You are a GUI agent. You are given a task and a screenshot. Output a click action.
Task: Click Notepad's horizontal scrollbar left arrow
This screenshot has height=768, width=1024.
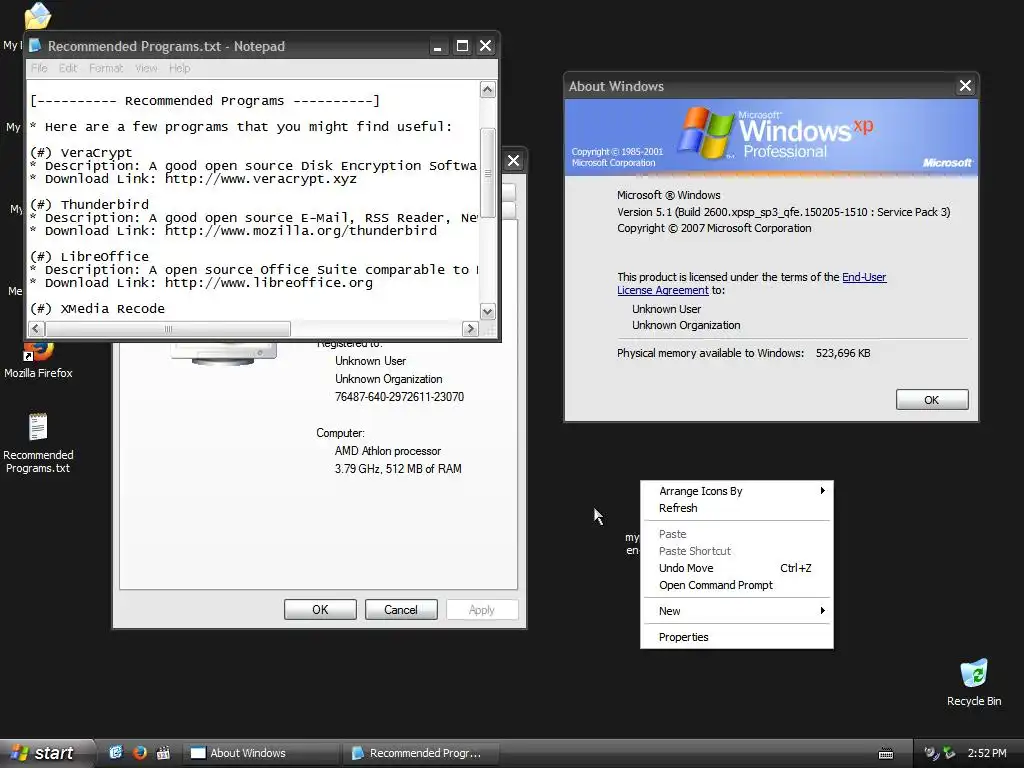(x=37, y=328)
